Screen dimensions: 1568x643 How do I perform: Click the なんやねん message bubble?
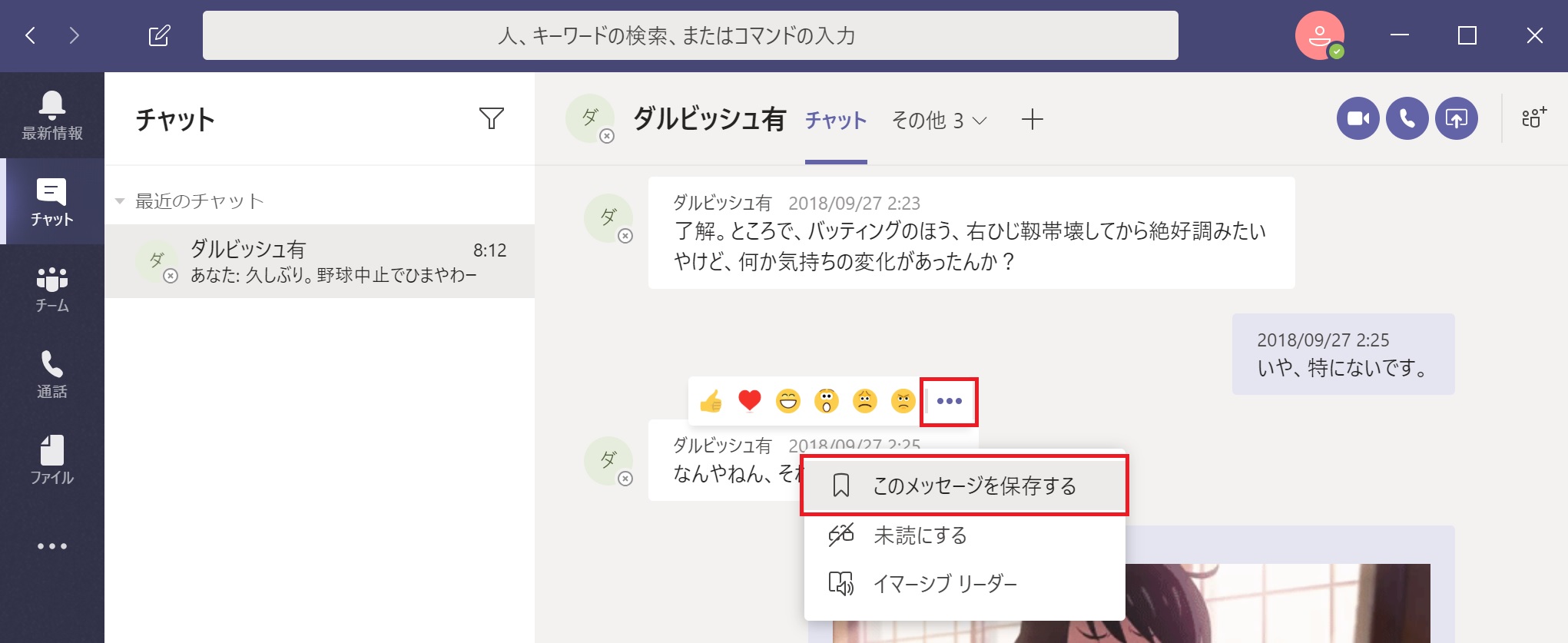click(x=726, y=460)
